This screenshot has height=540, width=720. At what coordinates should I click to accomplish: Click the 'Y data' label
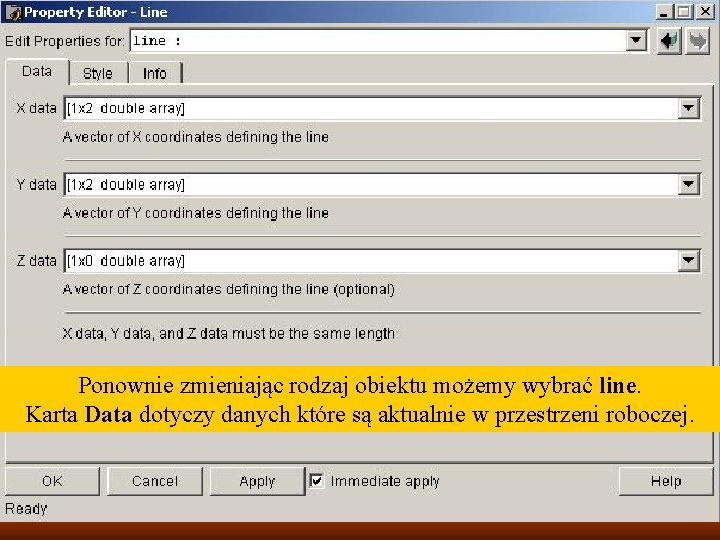click(x=36, y=185)
